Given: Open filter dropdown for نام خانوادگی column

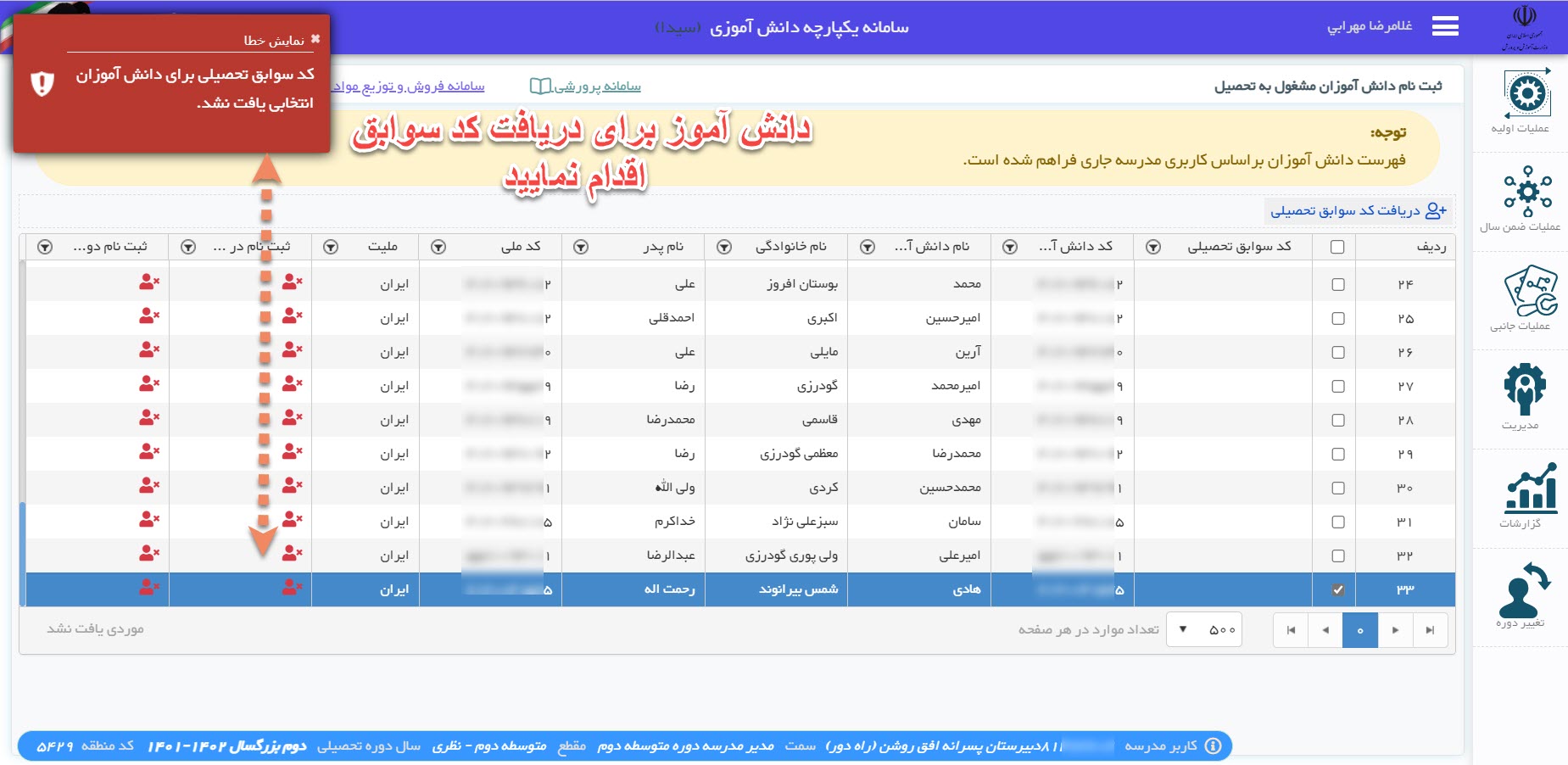Looking at the screenshot, I should click(724, 247).
